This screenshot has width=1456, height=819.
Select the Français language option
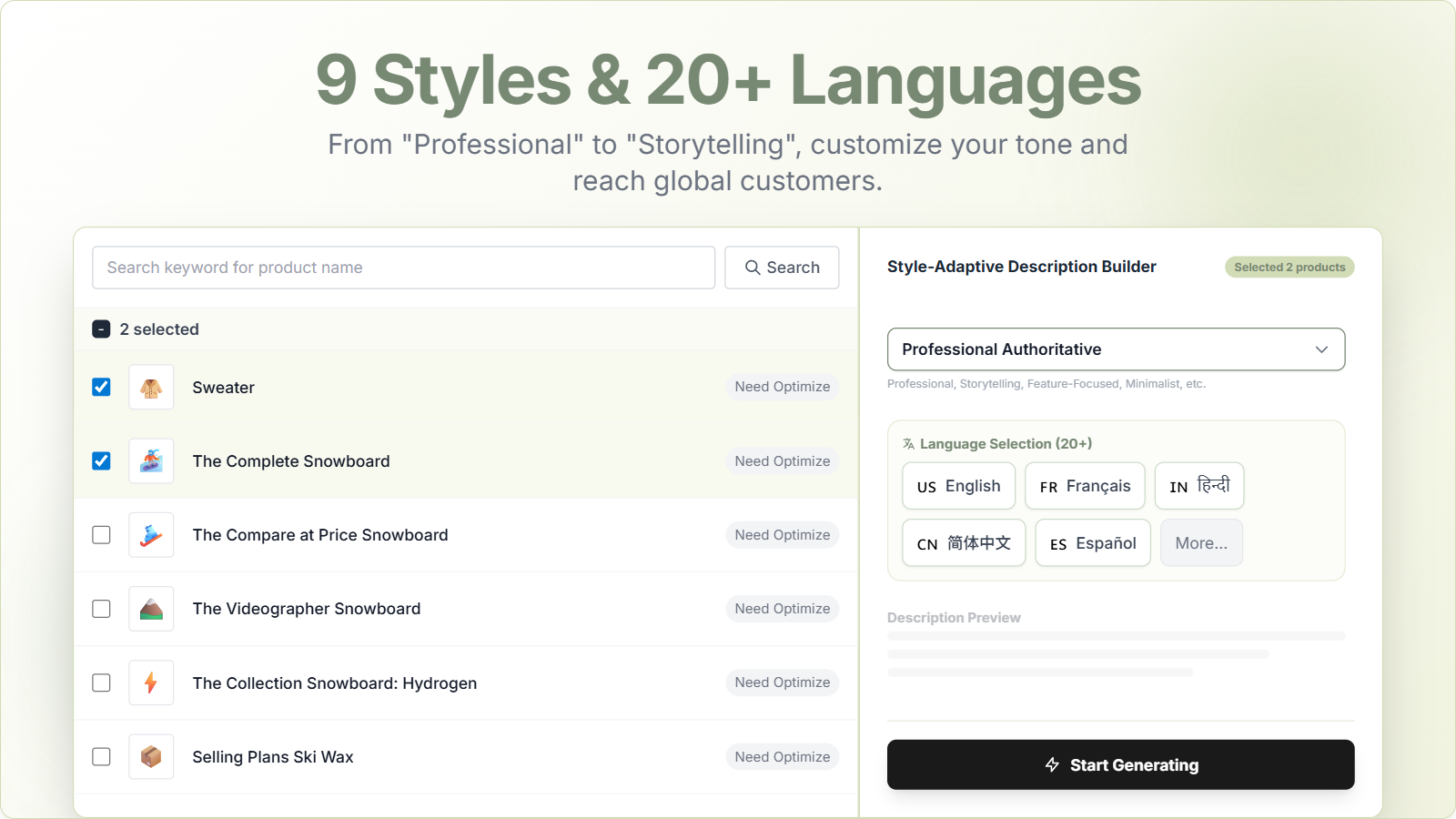click(1085, 486)
